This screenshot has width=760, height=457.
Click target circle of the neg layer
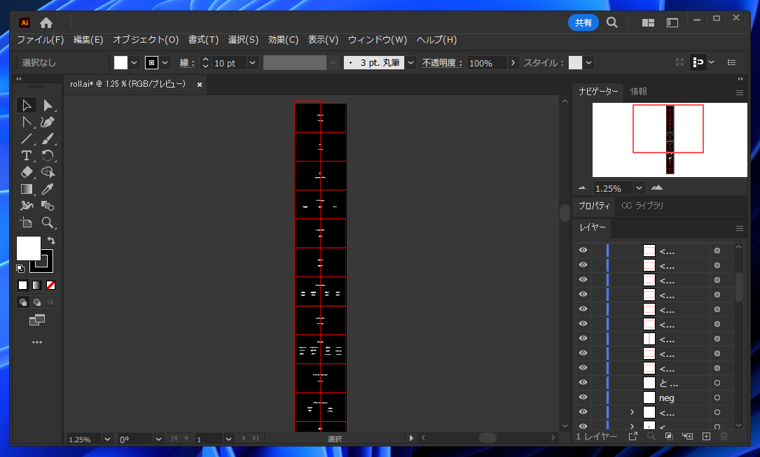[x=717, y=397]
